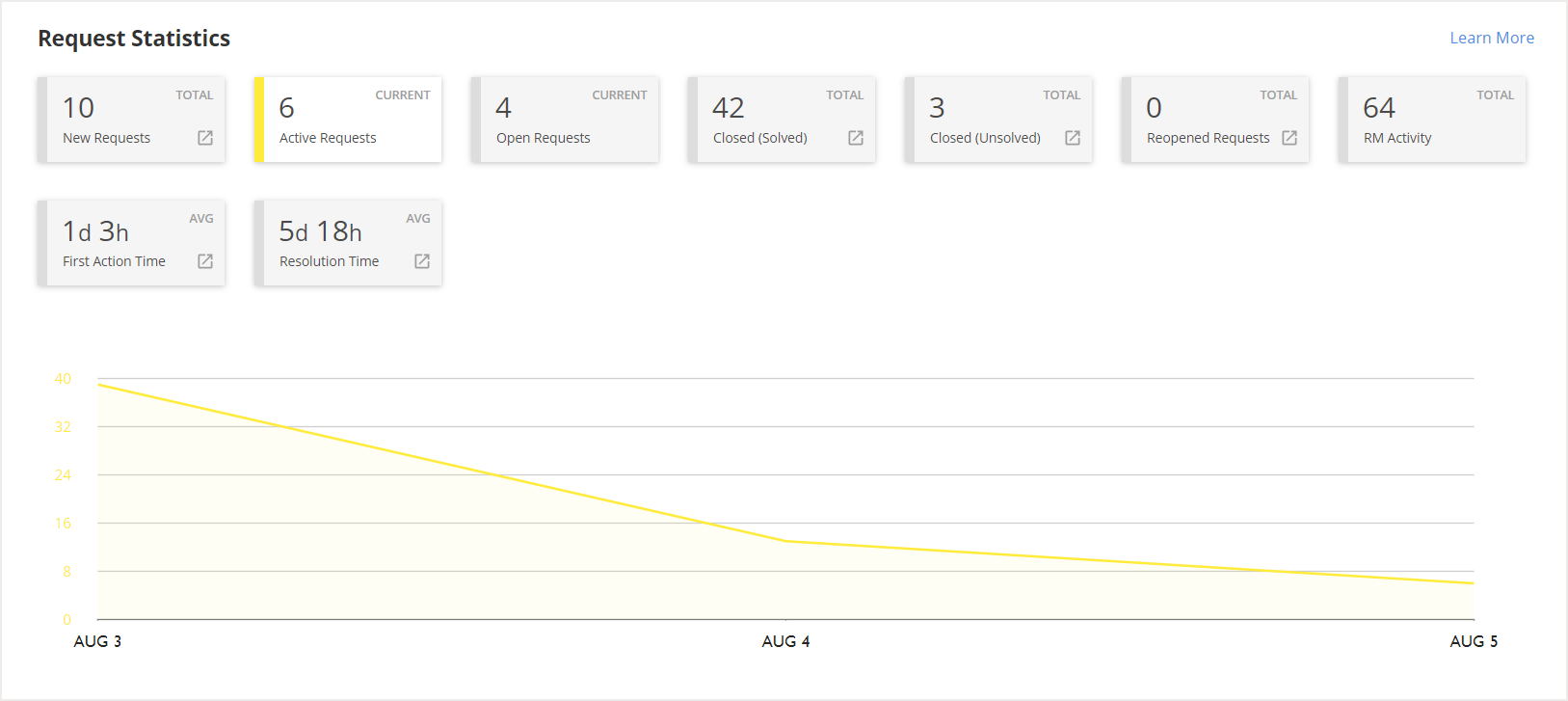The width and height of the screenshot is (1568, 701).
Task: Select the AUG 4 date on the chart
Action: pos(785,641)
